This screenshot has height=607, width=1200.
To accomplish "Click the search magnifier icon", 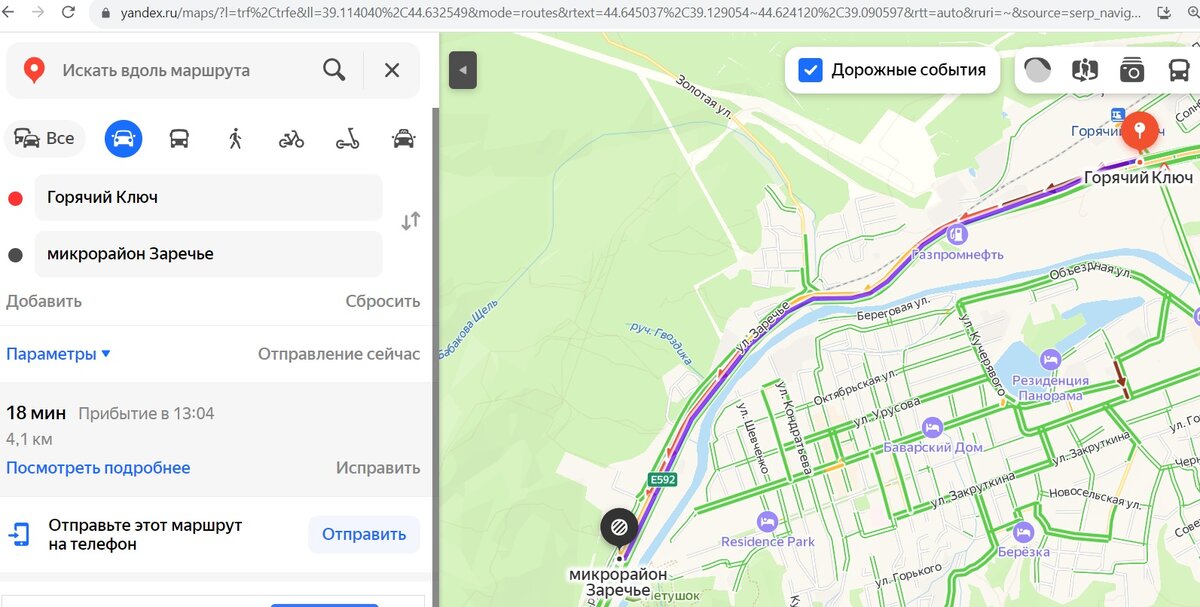I will [x=334, y=70].
